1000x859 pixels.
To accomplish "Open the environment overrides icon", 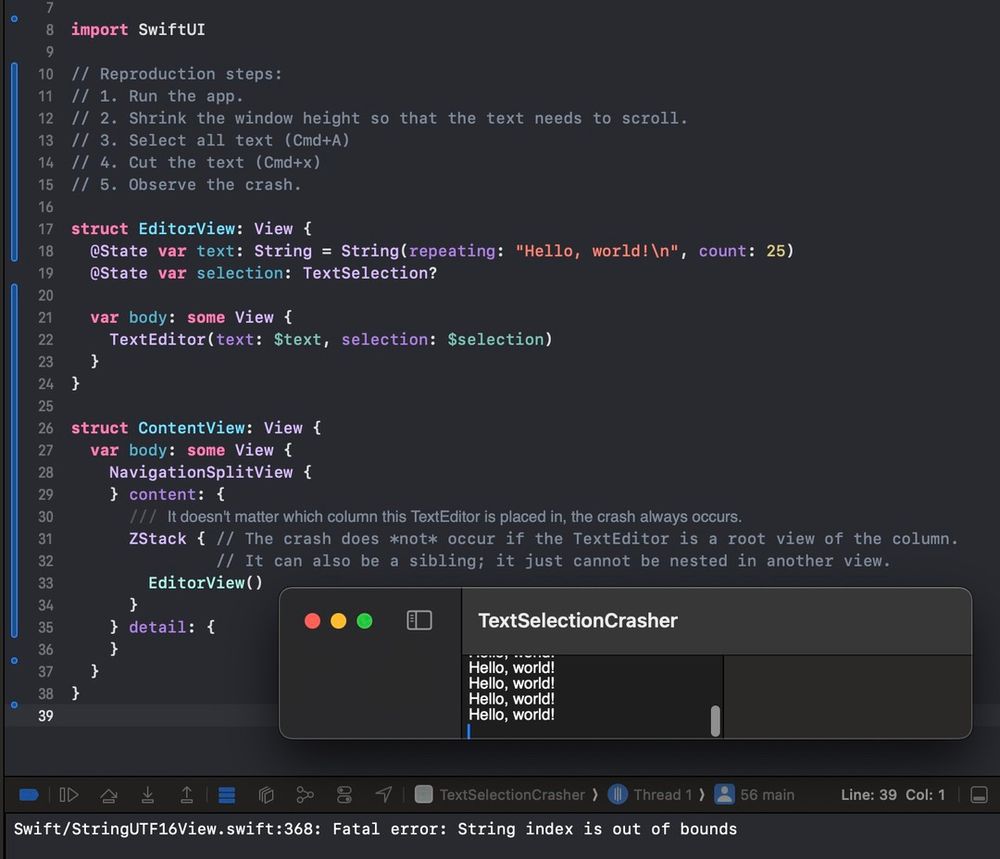I will click(x=344, y=795).
